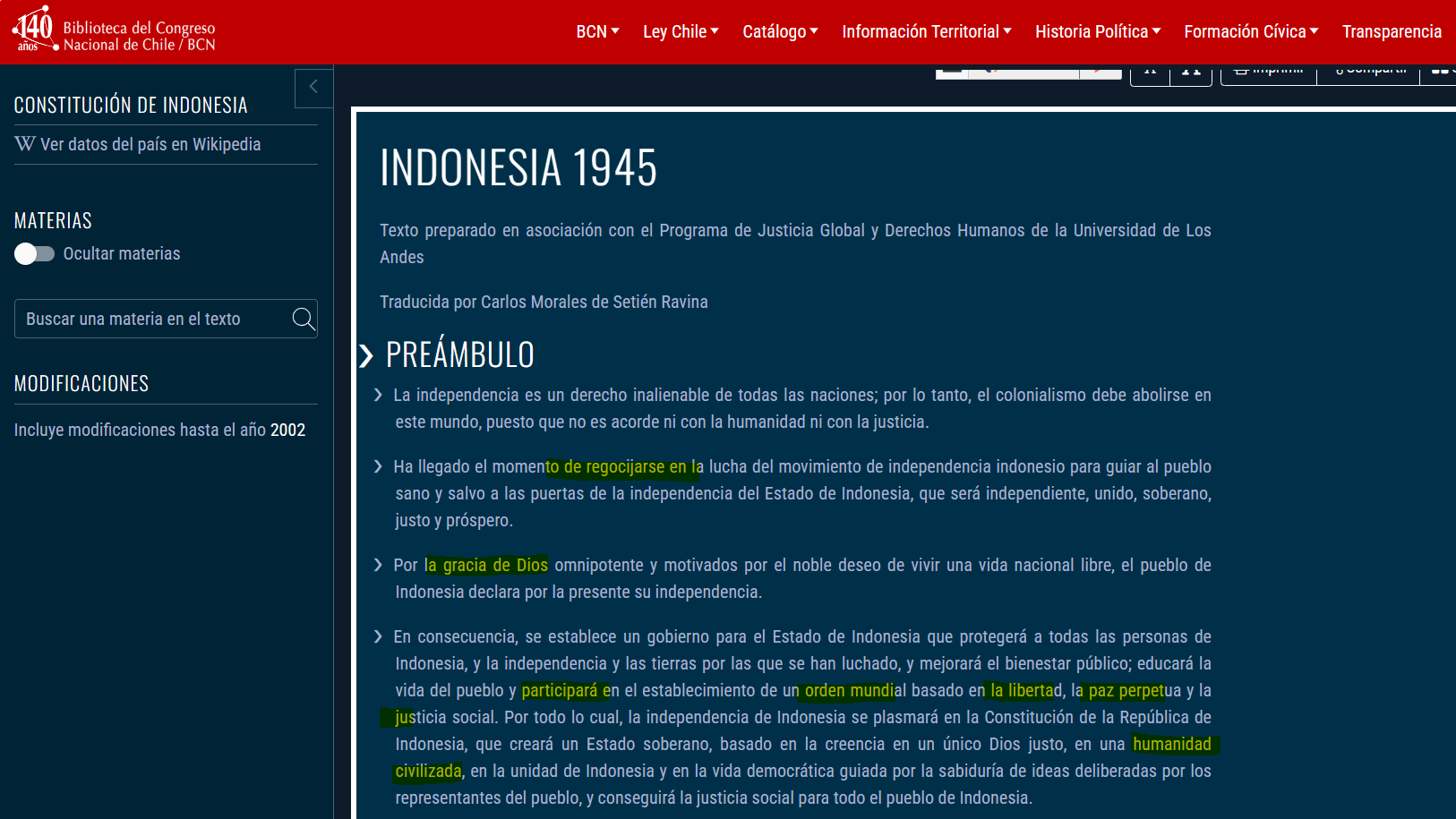
Task: Open the Información Territorial dropdown
Action: click(x=927, y=31)
